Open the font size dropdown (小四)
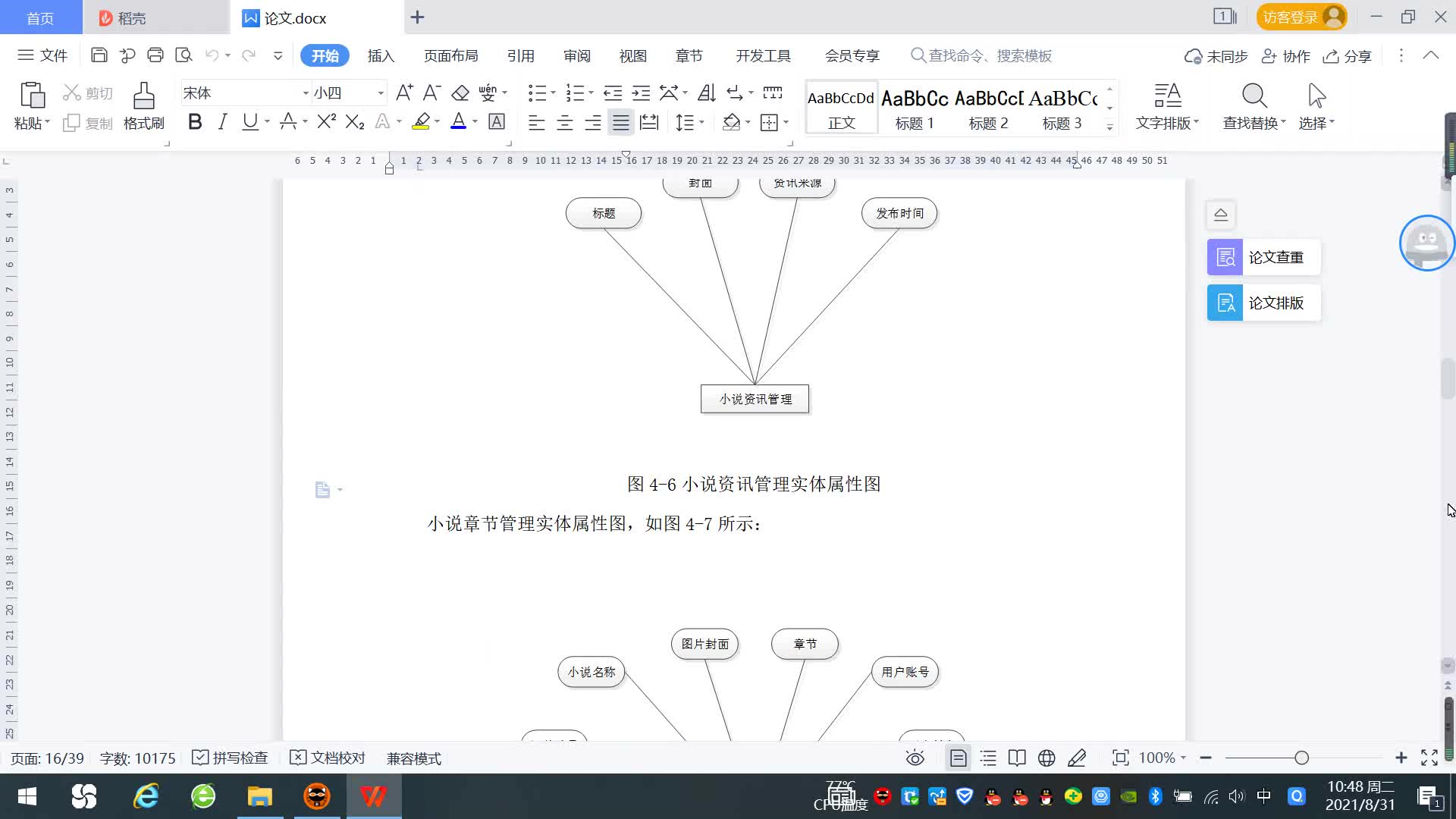This screenshot has width=1456, height=819. coord(381,93)
